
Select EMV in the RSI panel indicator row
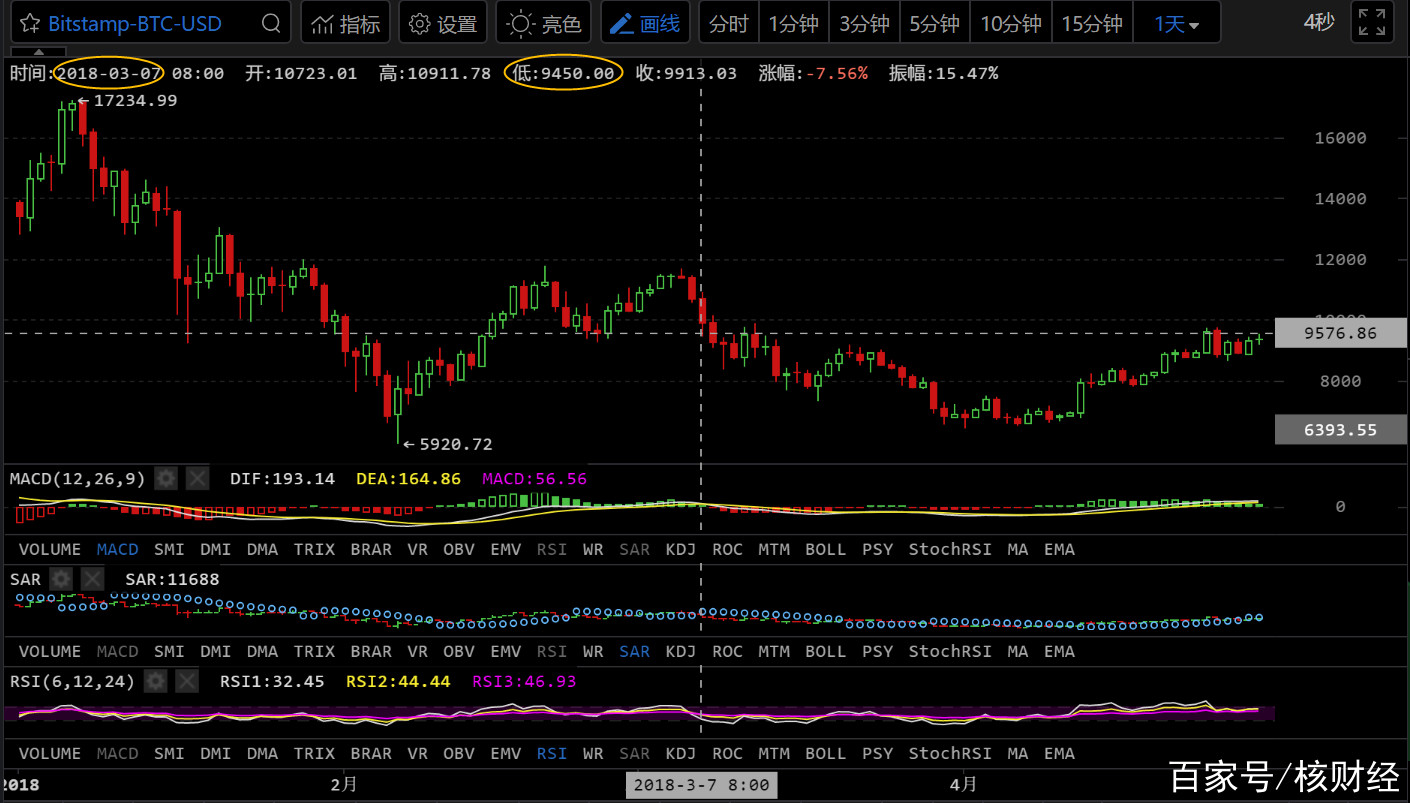tap(506, 753)
